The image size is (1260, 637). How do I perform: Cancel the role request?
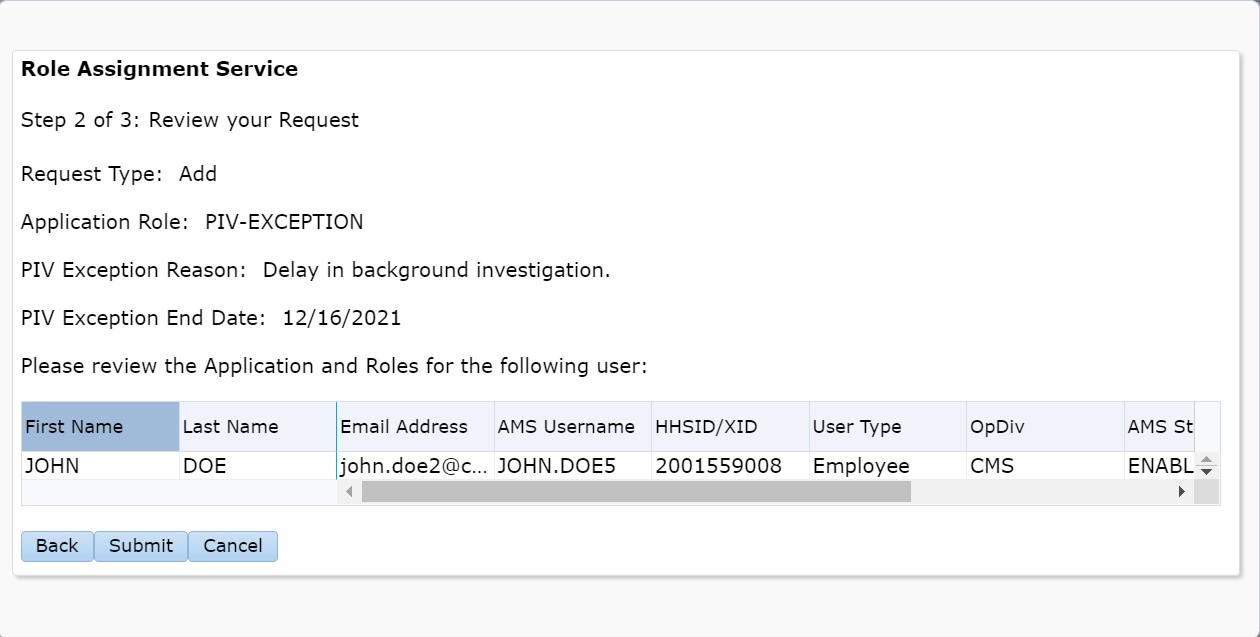click(x=233, y=546)
